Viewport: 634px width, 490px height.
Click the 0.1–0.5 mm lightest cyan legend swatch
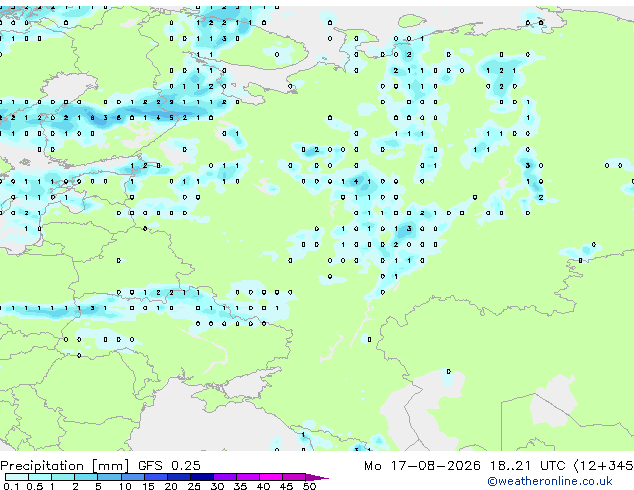pyautogui.click(x=17, y=477)
